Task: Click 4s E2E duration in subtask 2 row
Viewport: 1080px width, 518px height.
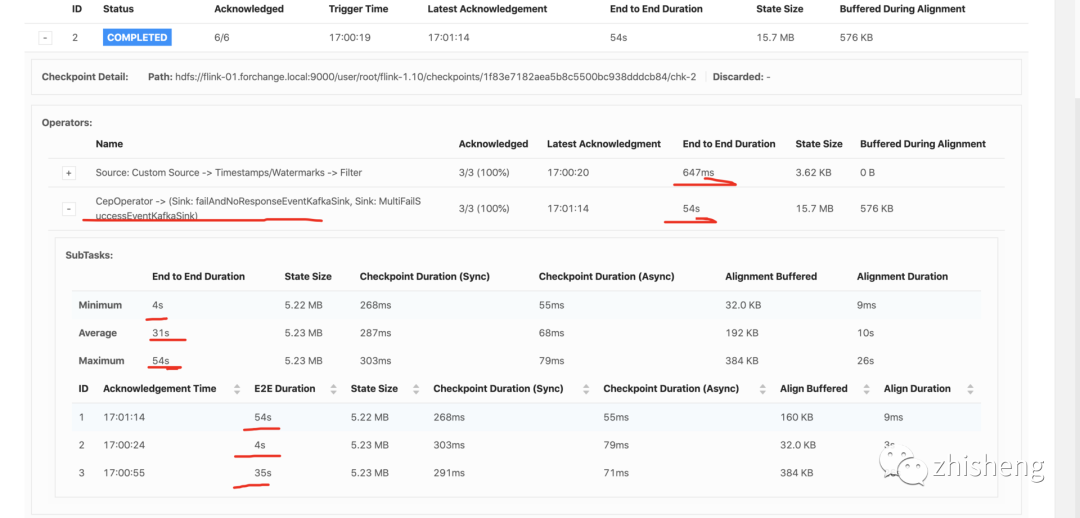Action: (x=260, y=445)
